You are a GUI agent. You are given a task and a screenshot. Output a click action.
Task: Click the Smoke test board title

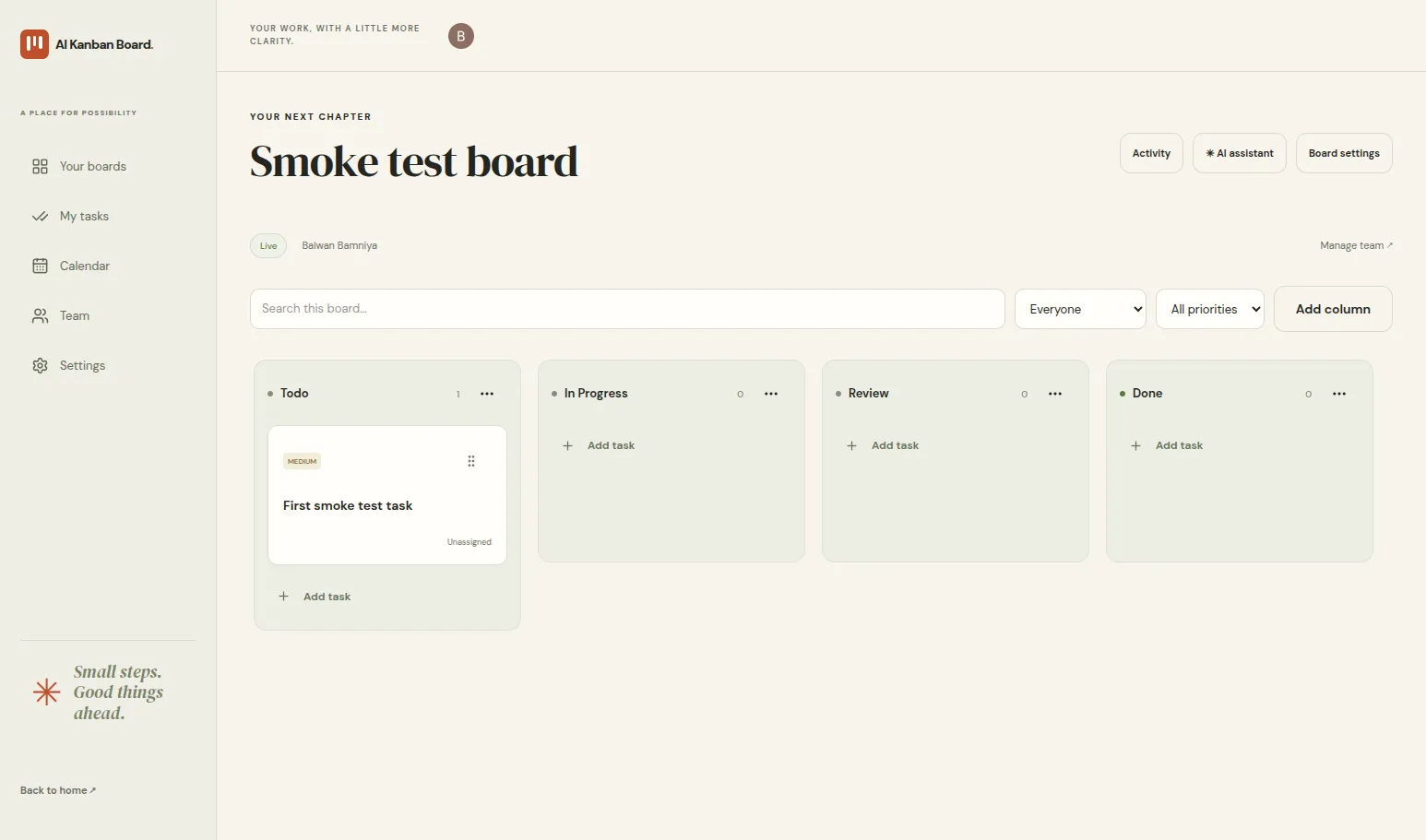pos(414,161)
